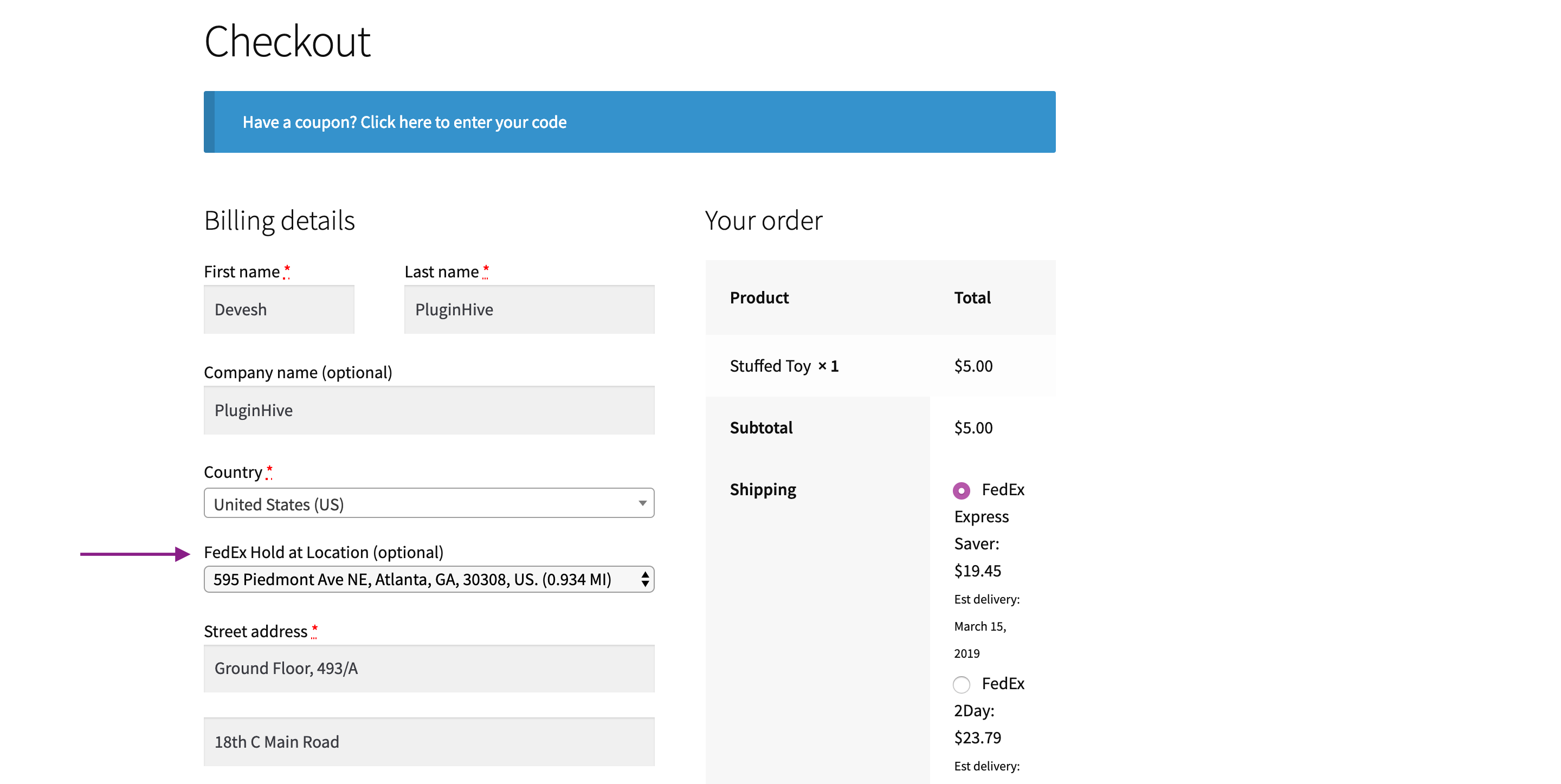Screen dimensions: 1561x784
Task: Click the First name field containing Devesh
Action: point(279,309)
